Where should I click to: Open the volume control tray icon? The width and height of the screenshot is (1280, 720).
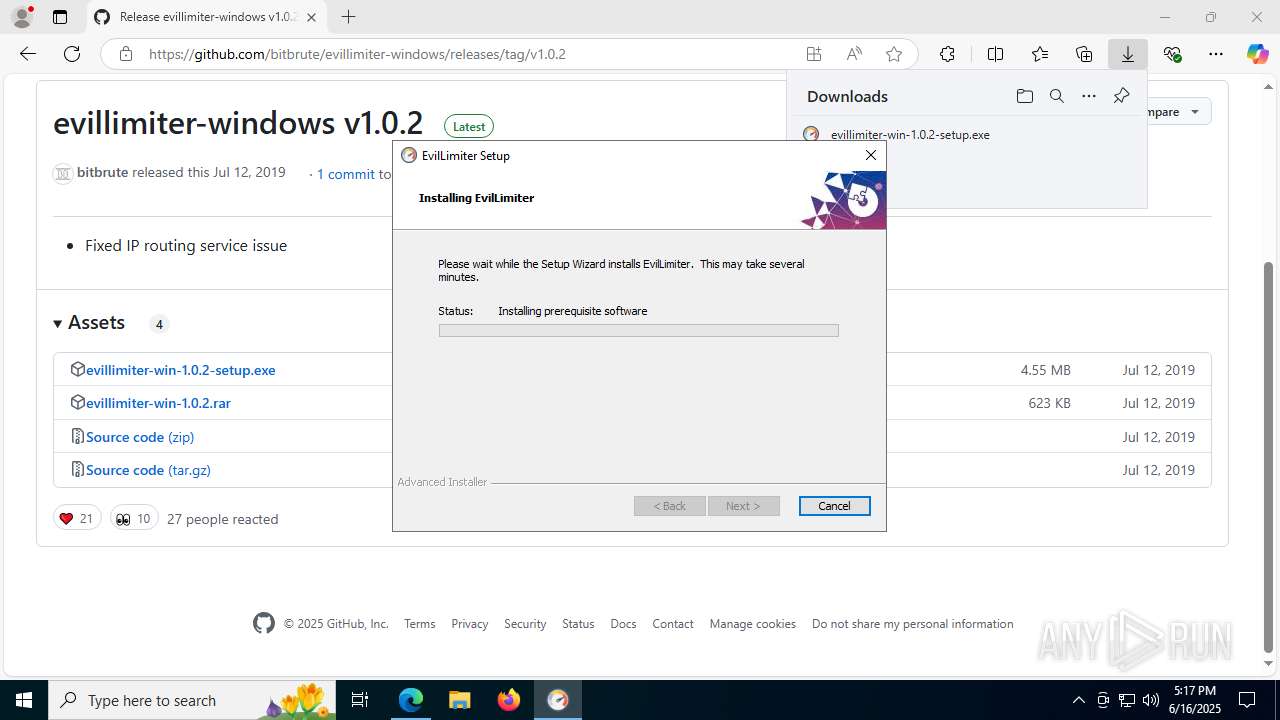click(x=1150, y=700)
